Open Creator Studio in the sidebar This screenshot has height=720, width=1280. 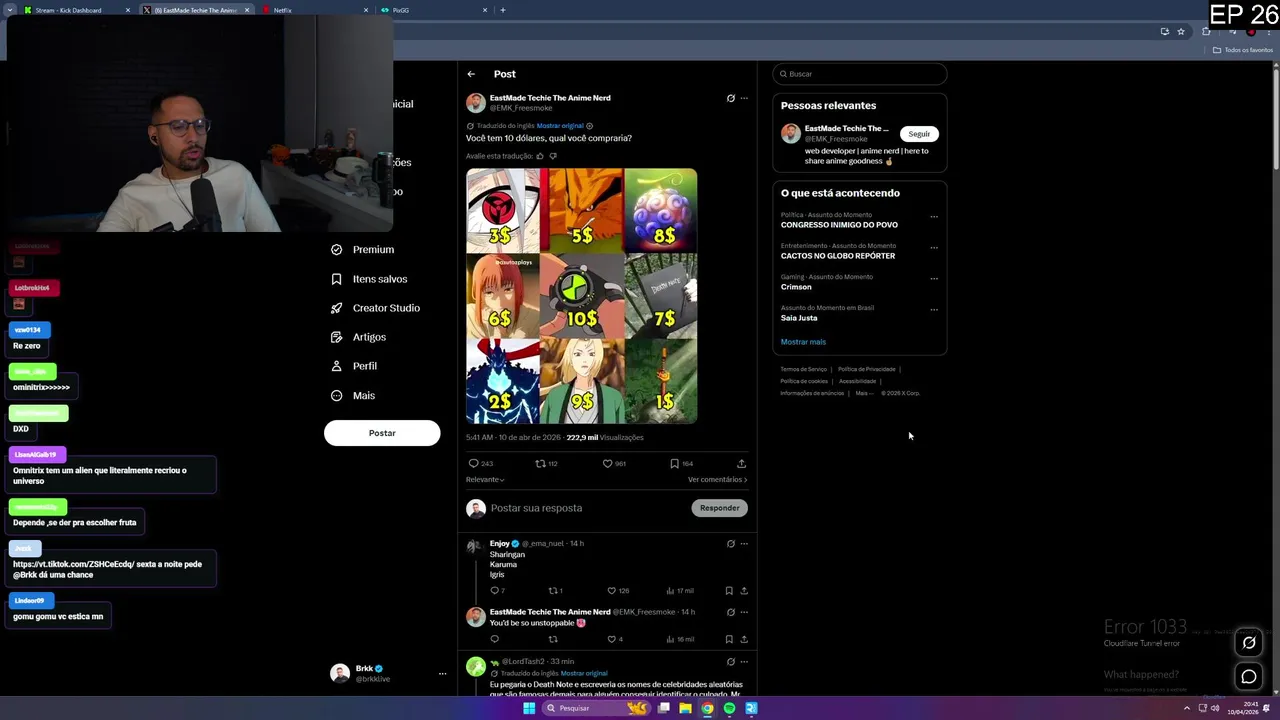(x=375, y=308)
